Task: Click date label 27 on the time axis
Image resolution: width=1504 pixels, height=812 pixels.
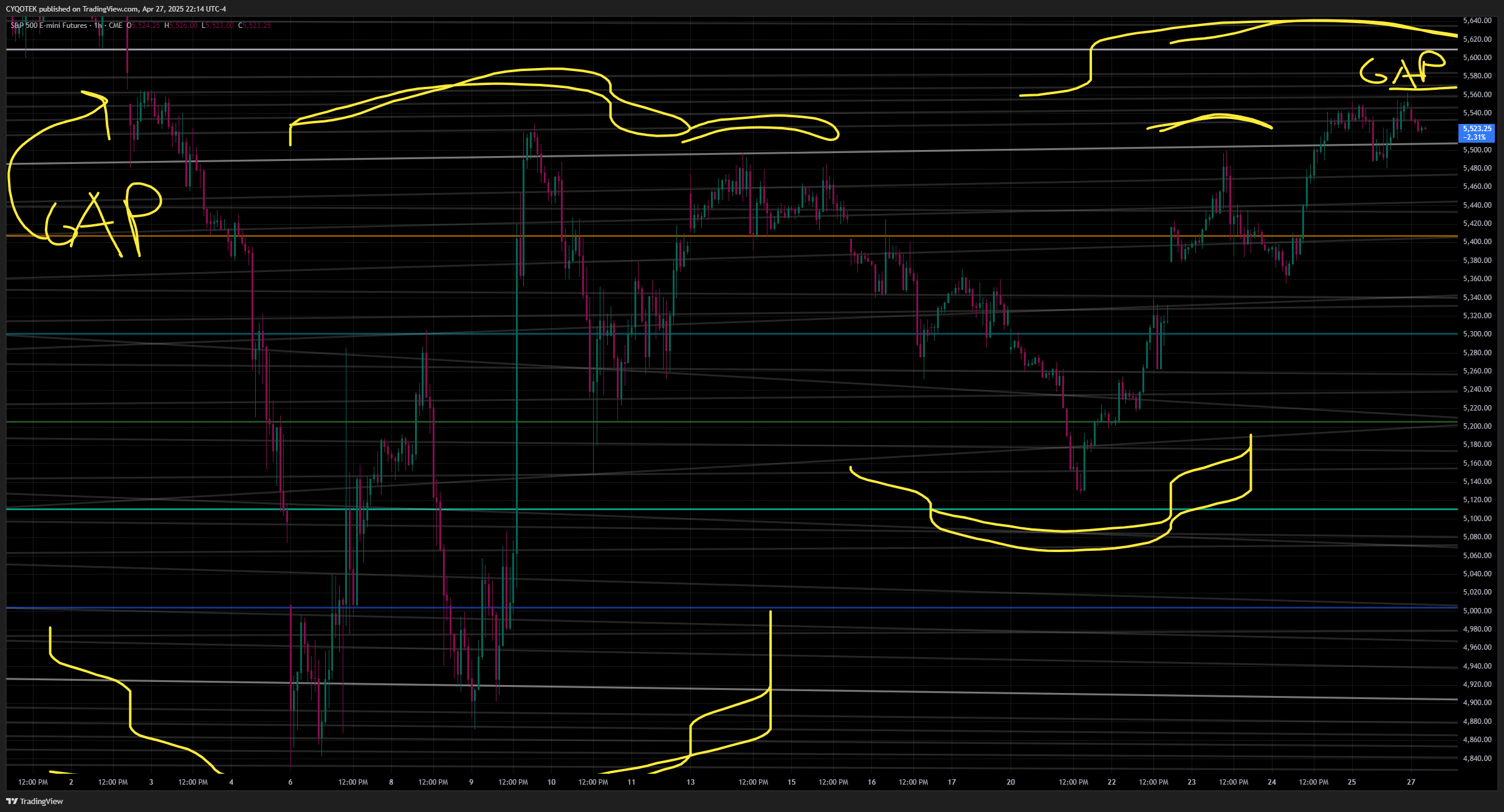Action: click(x=1411, y=782)
